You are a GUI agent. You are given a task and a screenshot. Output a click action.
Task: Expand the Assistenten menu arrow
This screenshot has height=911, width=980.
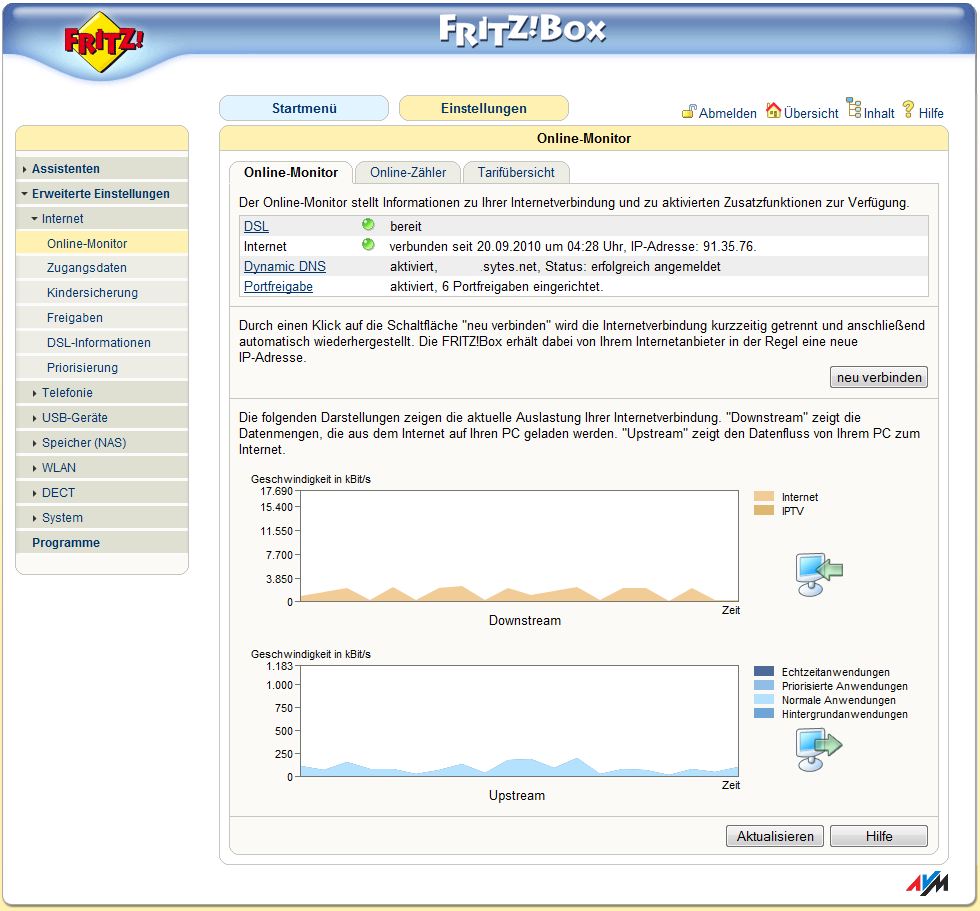[24, 169]
